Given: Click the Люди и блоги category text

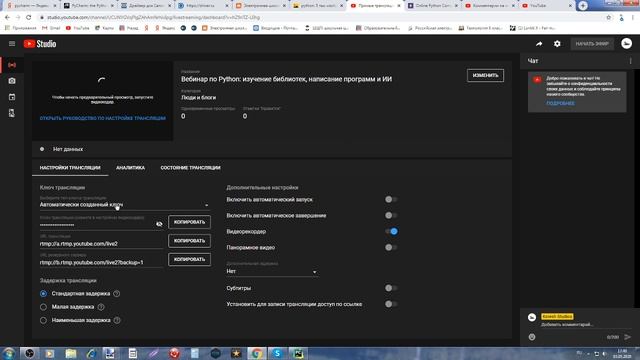Looking at the screenshot, I should [x=198, y=98].
